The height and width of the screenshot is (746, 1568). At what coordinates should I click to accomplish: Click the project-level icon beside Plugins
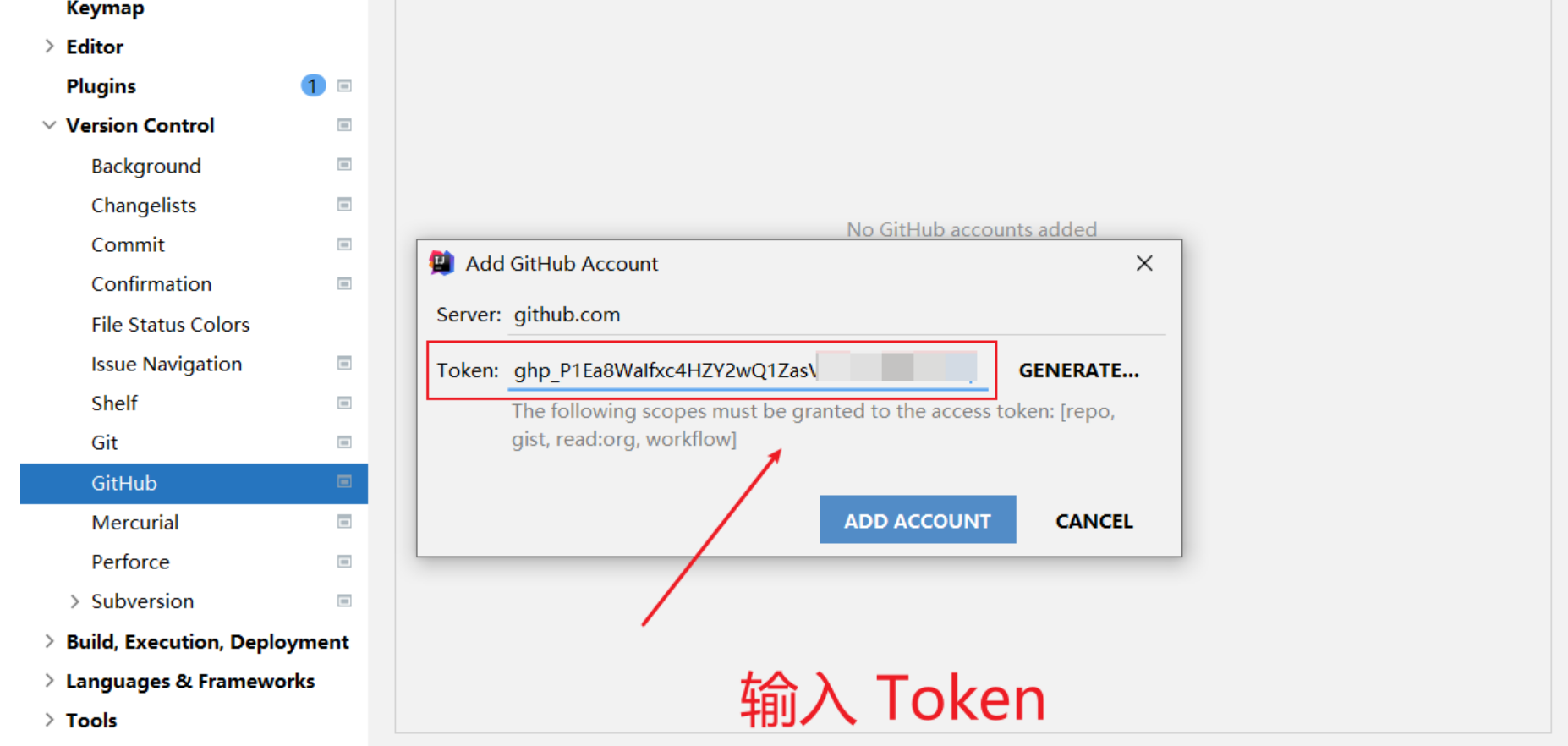pyautogui.click(x=344, y=85)
